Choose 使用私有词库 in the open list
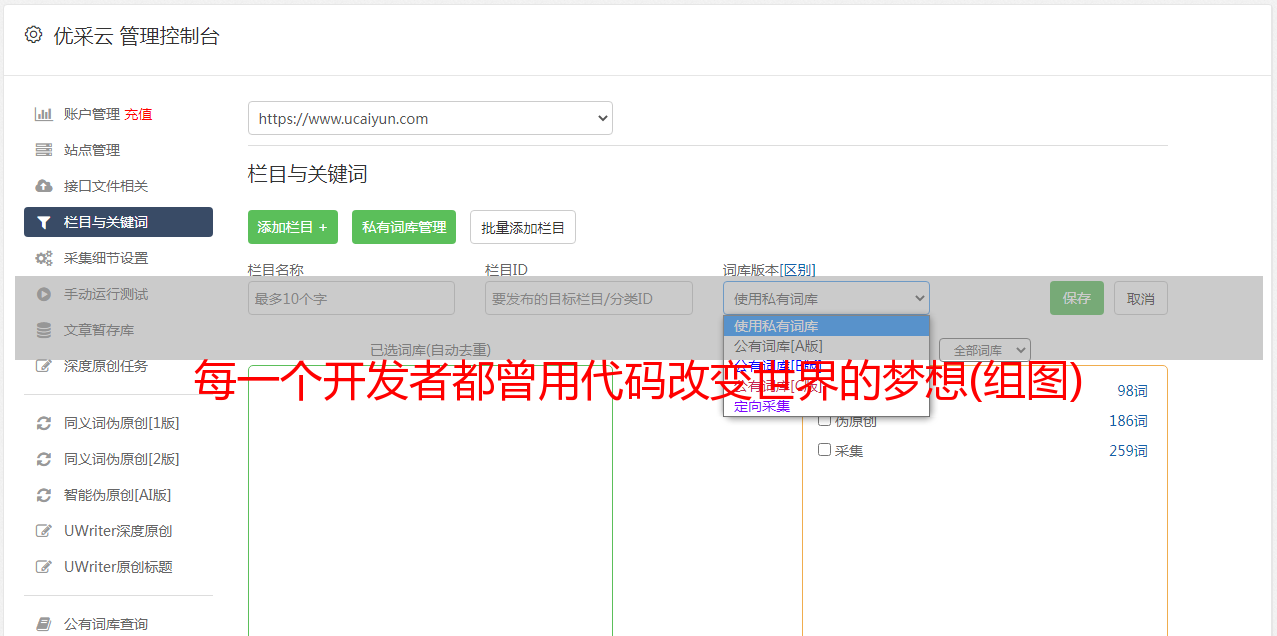Image resolution: width=1277 pixels, height=636 pixels. click(x=826, y=326)
